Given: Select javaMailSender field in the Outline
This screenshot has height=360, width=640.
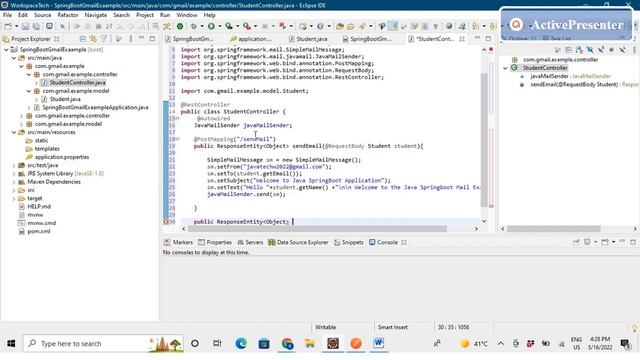Looking at the screenshot, I should (x=549, y=76).
